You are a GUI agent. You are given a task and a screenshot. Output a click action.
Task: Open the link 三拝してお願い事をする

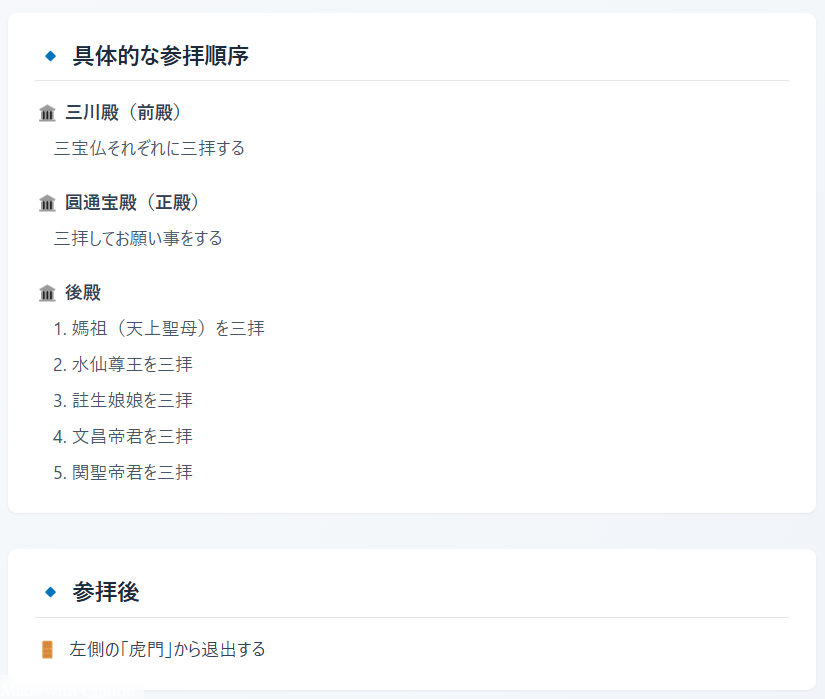pos(139,238)
